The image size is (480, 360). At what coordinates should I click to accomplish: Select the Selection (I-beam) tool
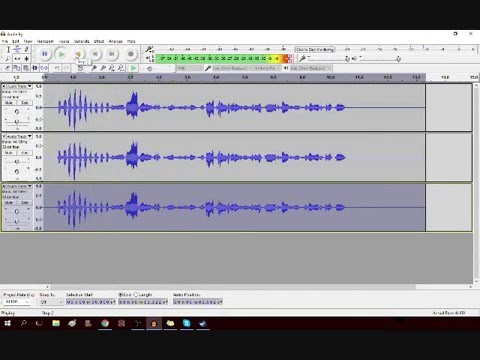[x=8, y=50]
